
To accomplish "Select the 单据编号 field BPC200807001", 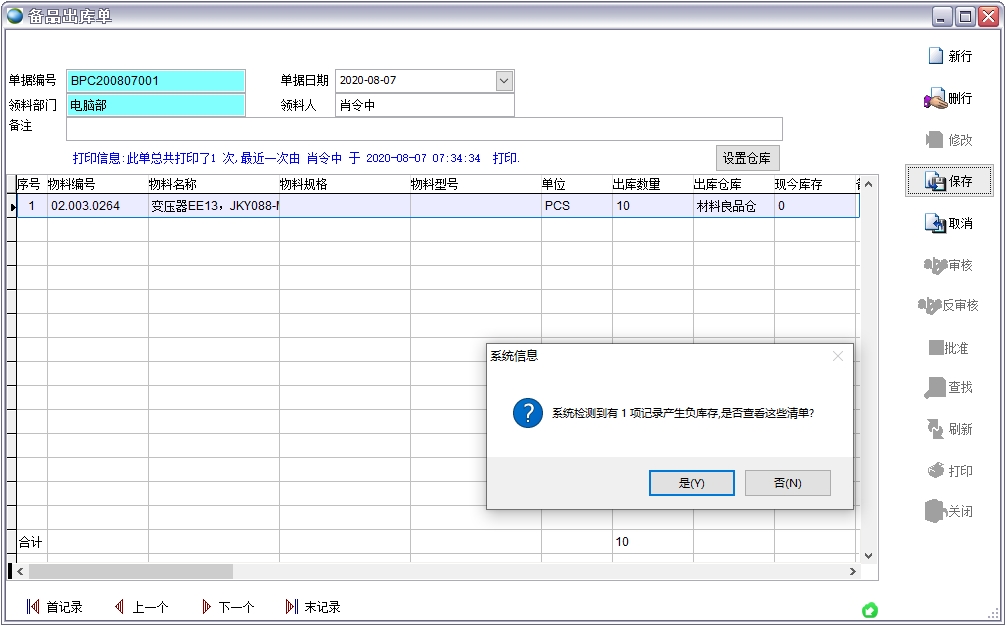I will [x=155, y=81].
